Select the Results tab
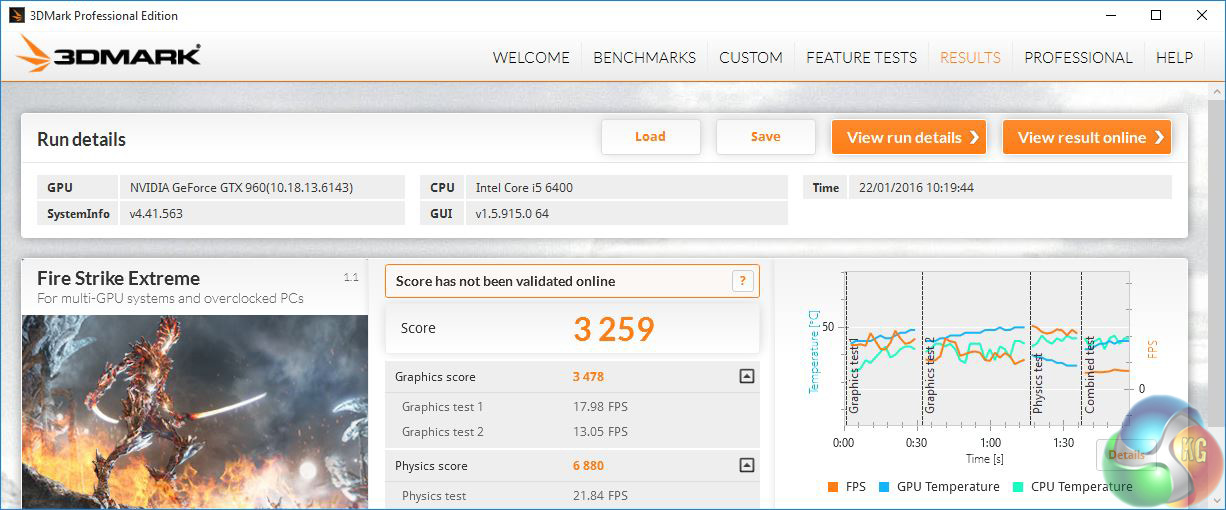1226x510 pixels. point(970,57)
